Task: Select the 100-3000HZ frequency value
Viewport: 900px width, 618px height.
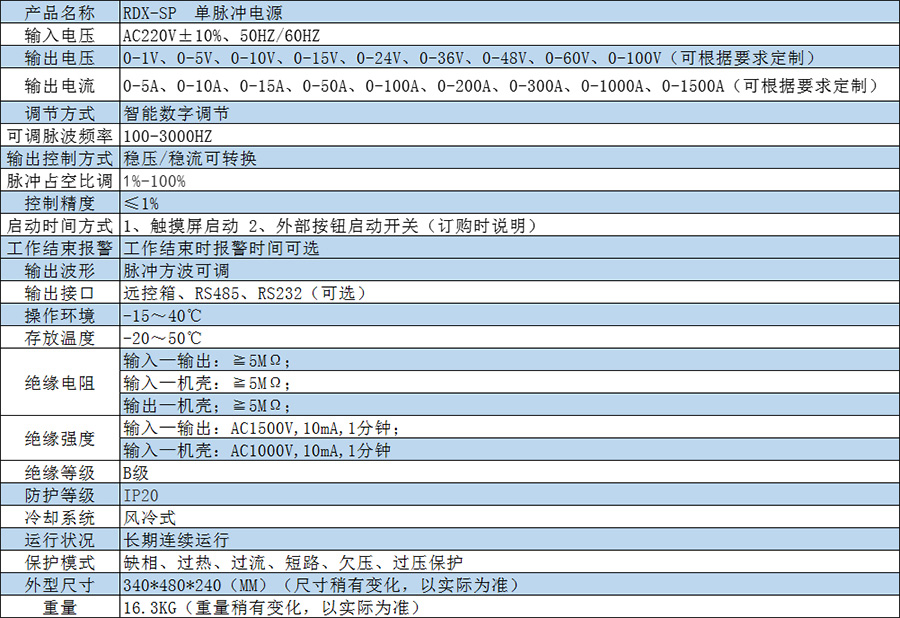Action: [x=168, y=136]
